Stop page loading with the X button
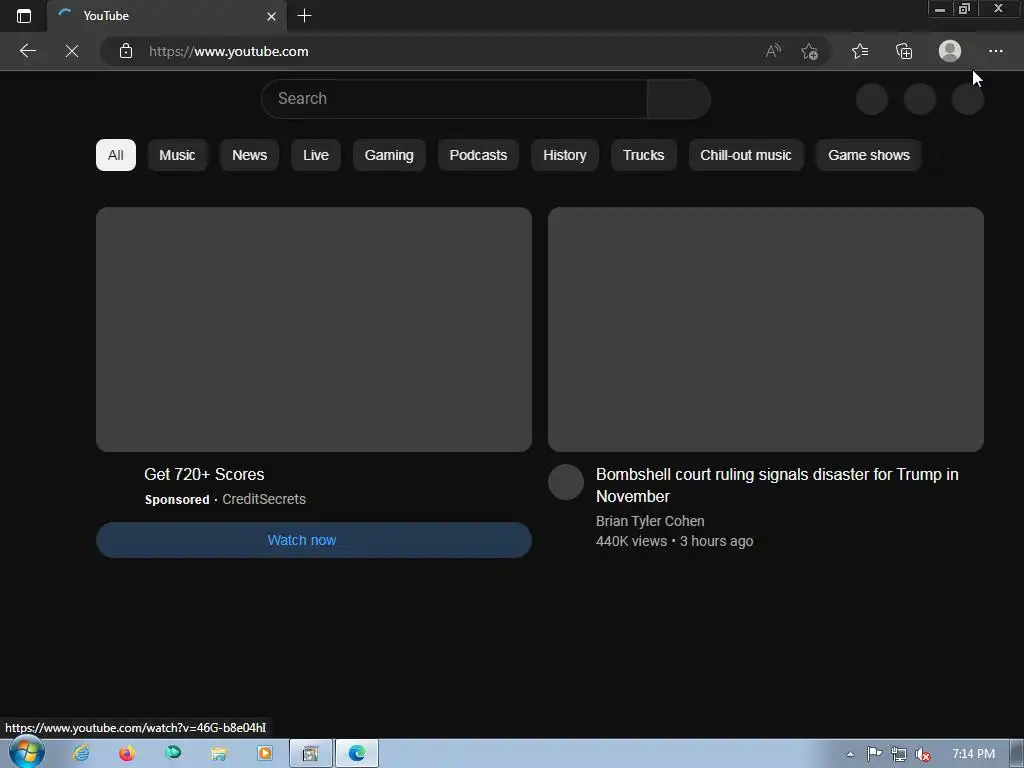Image resolution: width=1024 pixels, height=768 pixels. click(x=72, y=51)
